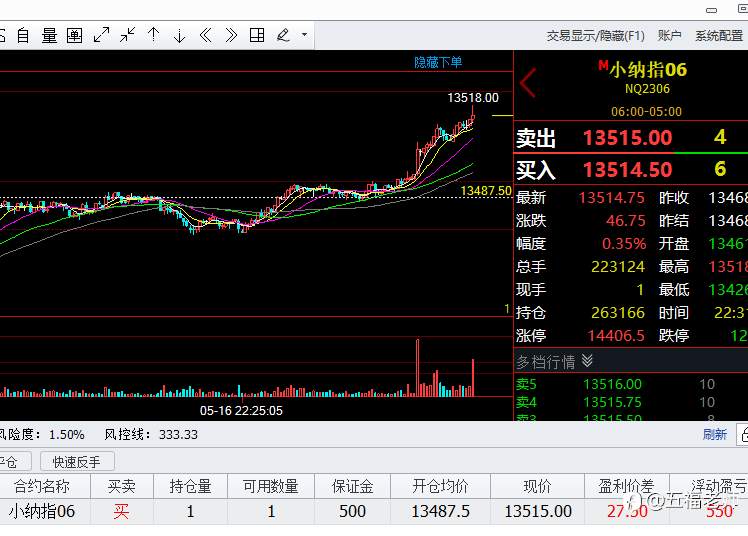The image size is (748, 536).
Task: Click the 量 volume indicator toolbar icon
Action: pos(49,35)
